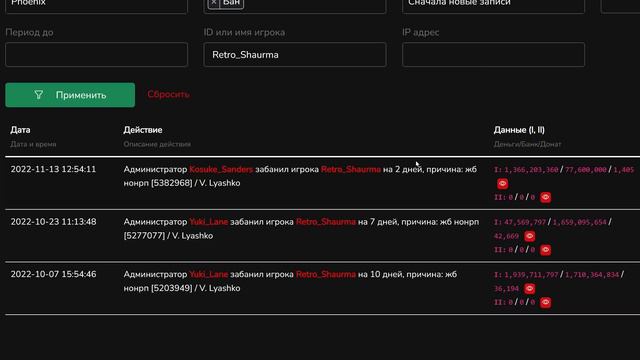Screen dimensions: 640x360
Task: Click bank value 77,600,000
Action: click(585, 170)
